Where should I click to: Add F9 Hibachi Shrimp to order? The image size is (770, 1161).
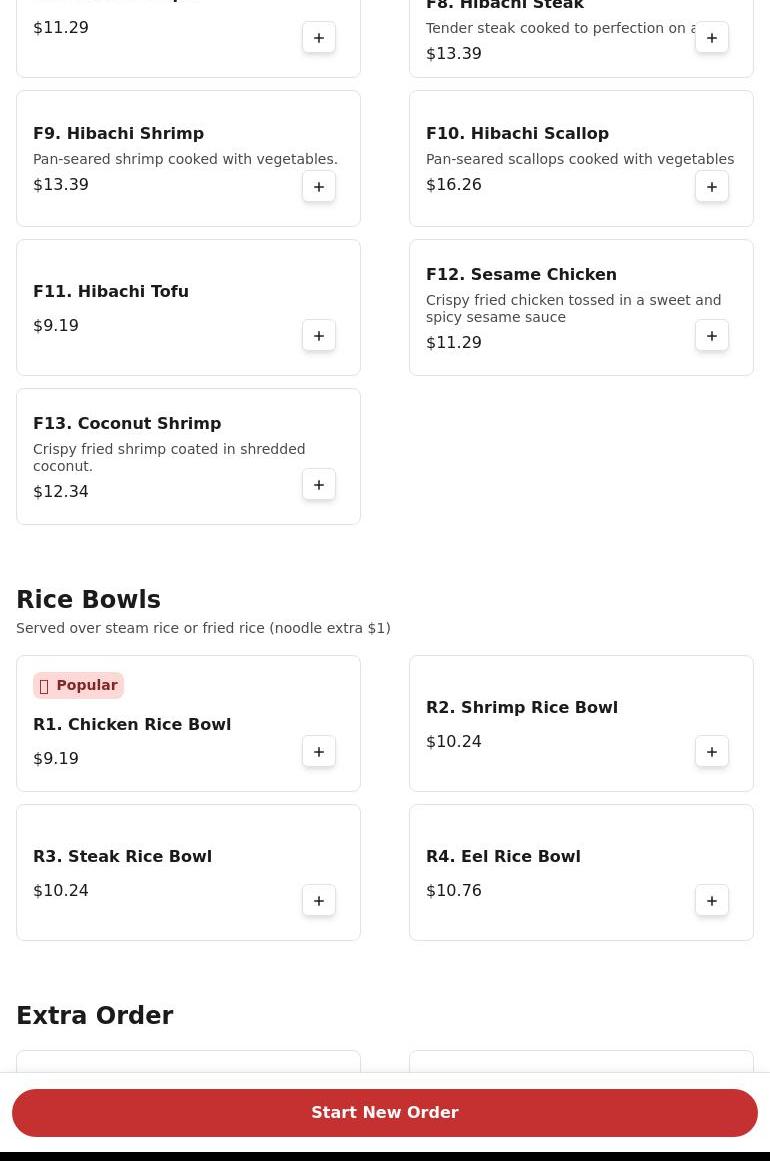tap(319, 187)
